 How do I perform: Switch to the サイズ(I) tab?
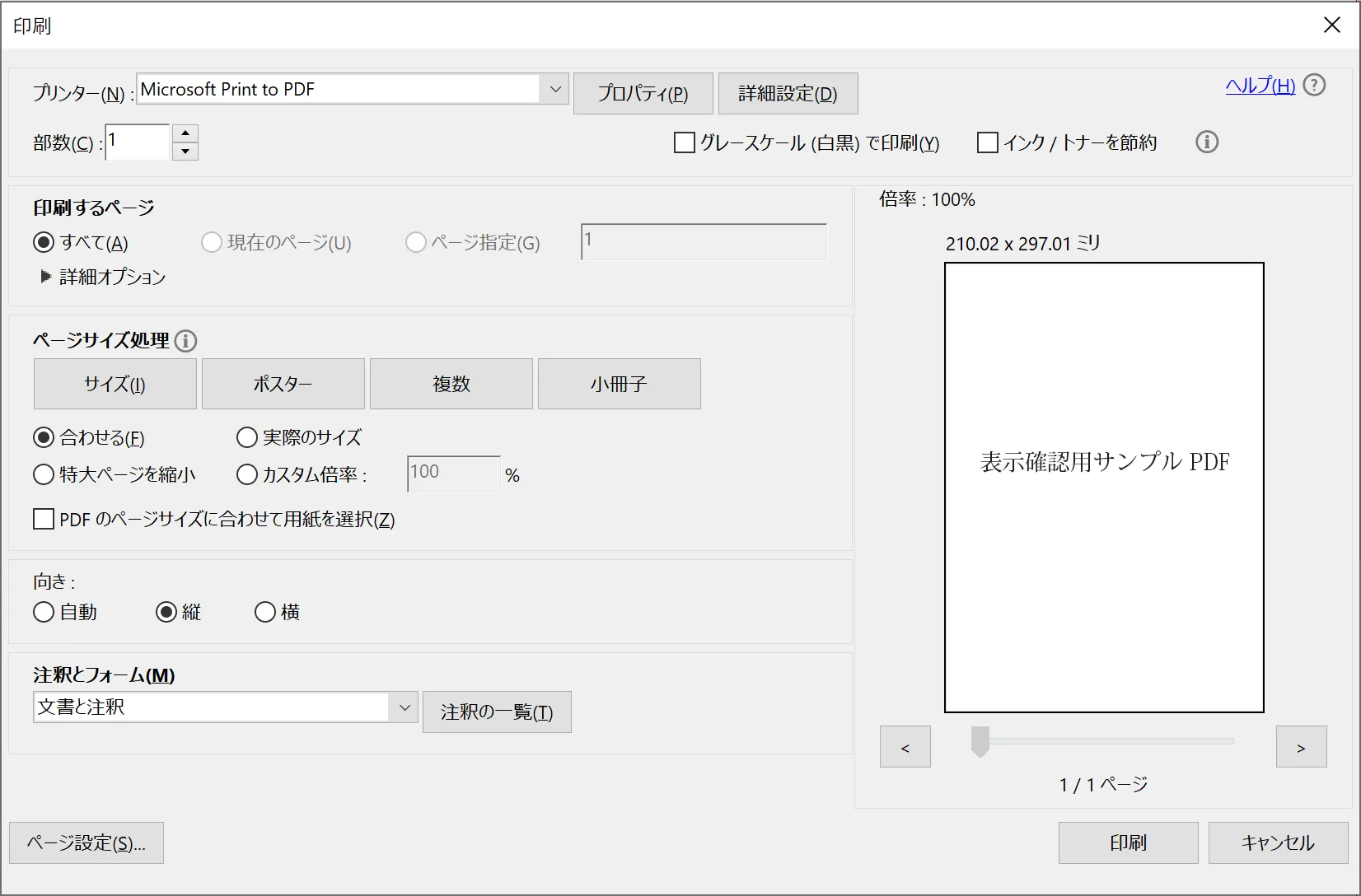click(115, 384)
